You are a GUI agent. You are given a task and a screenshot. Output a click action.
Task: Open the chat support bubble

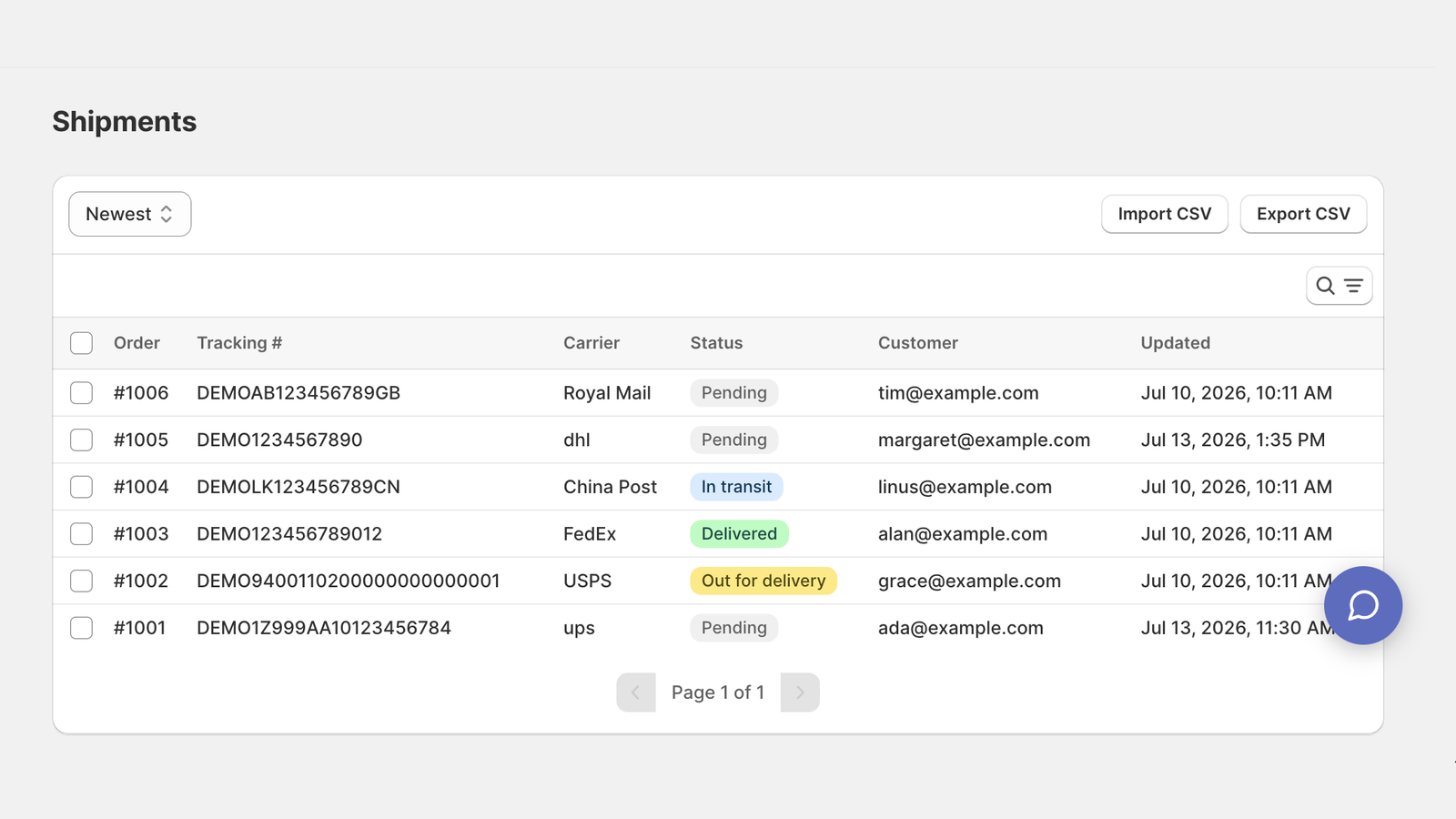pos(1362,605)
